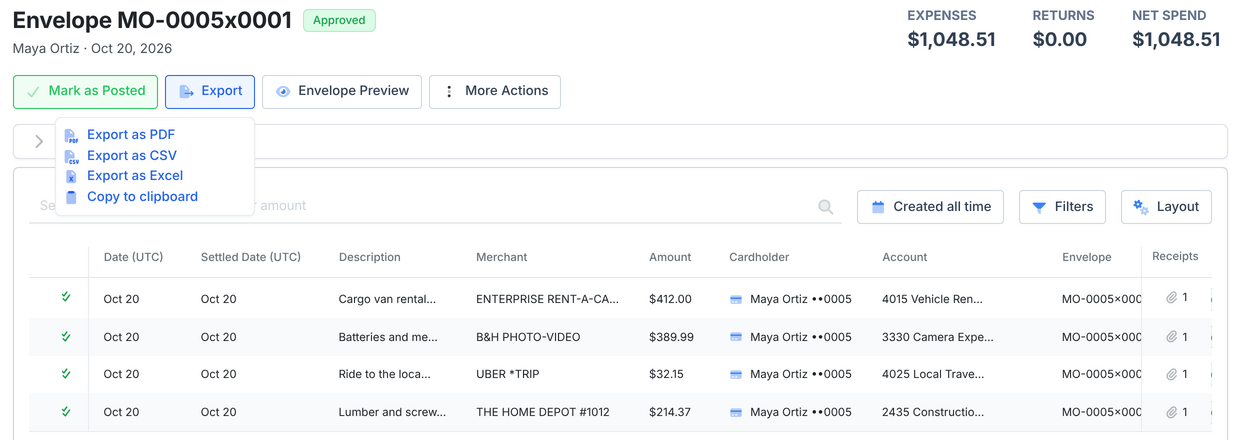The width and height of the screenshot is (1242, 440).
Task: Click the green double-check status for Cargo van rental
Action: click(x=66, y=297)
